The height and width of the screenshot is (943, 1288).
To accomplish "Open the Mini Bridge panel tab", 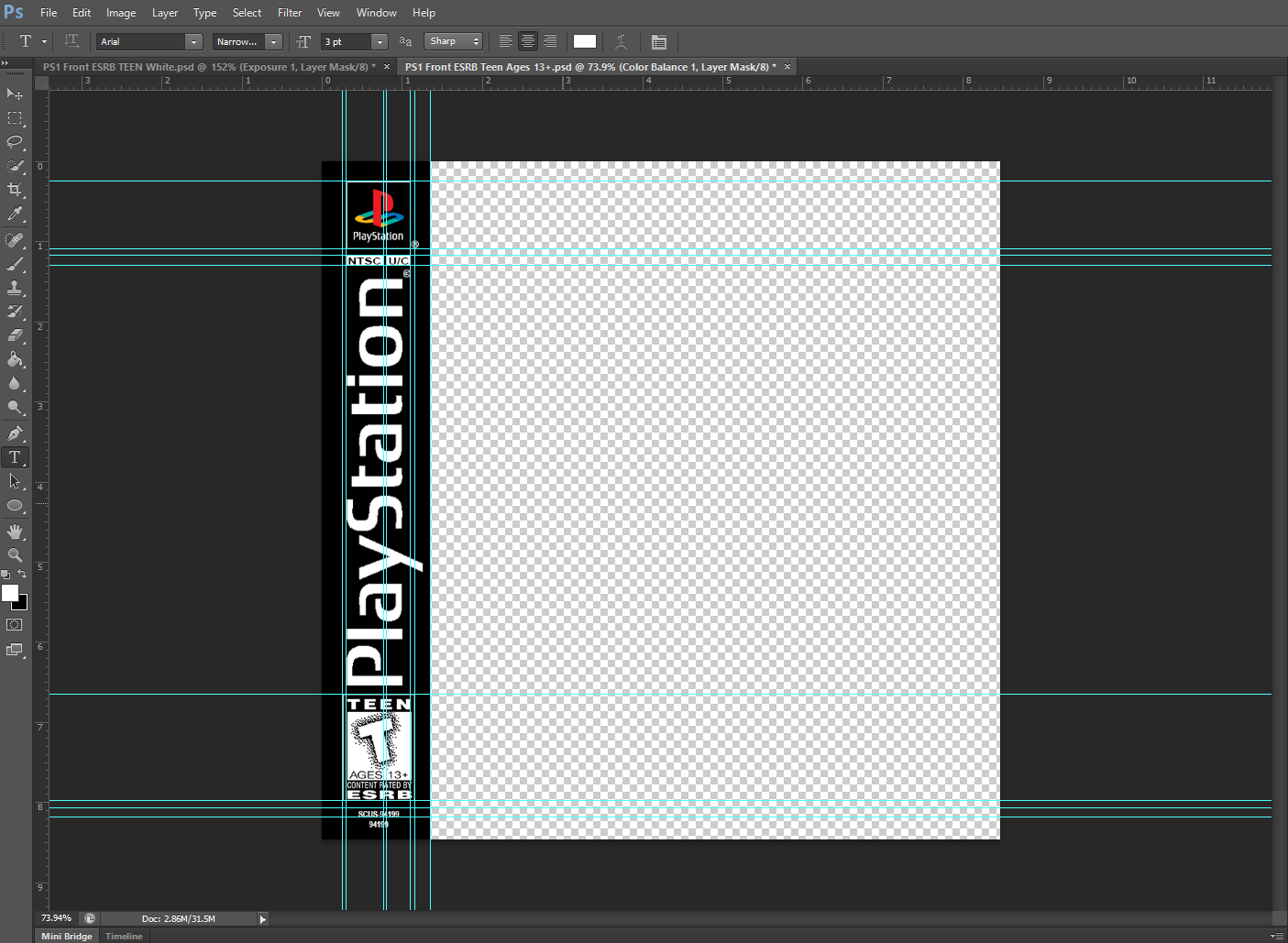I will click(x=67, y=936).
